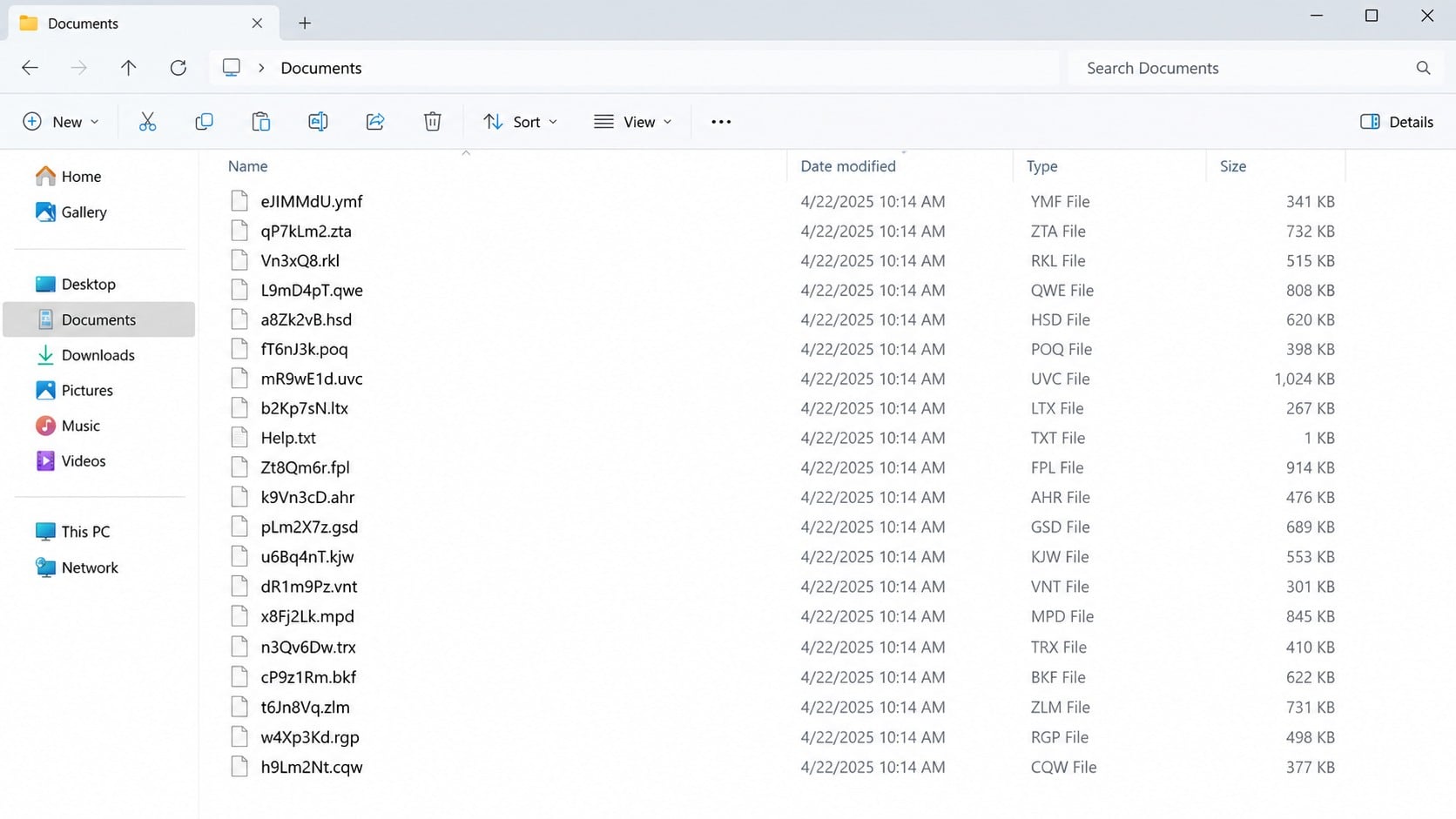Select file cP9z1Rm.bkf
The image size is (1456, 819).
pos(308,677)
